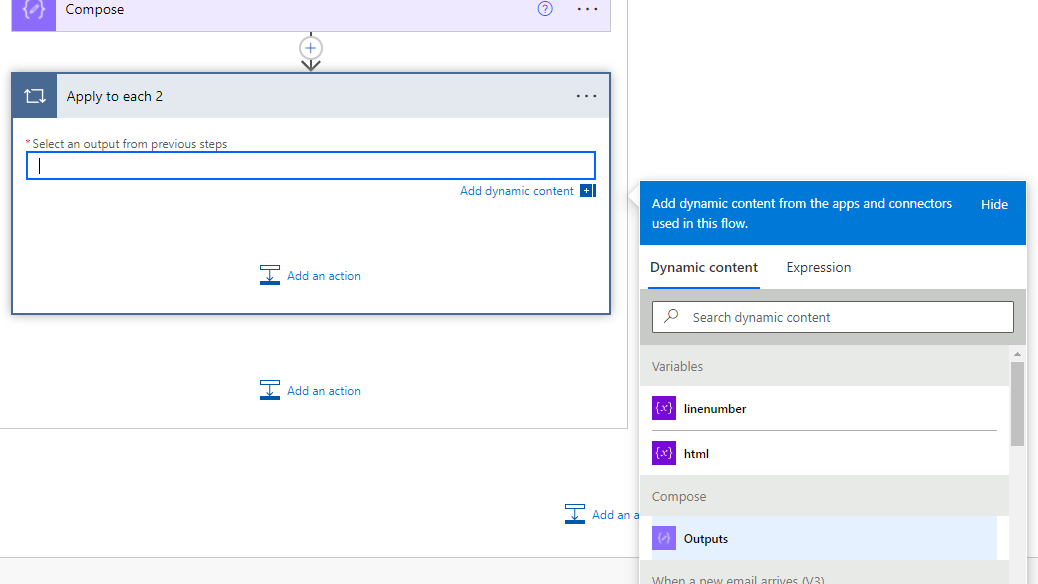Collapse the Compose section header
The height and width of the screenshot is (584, 1038).
point(679,496)
